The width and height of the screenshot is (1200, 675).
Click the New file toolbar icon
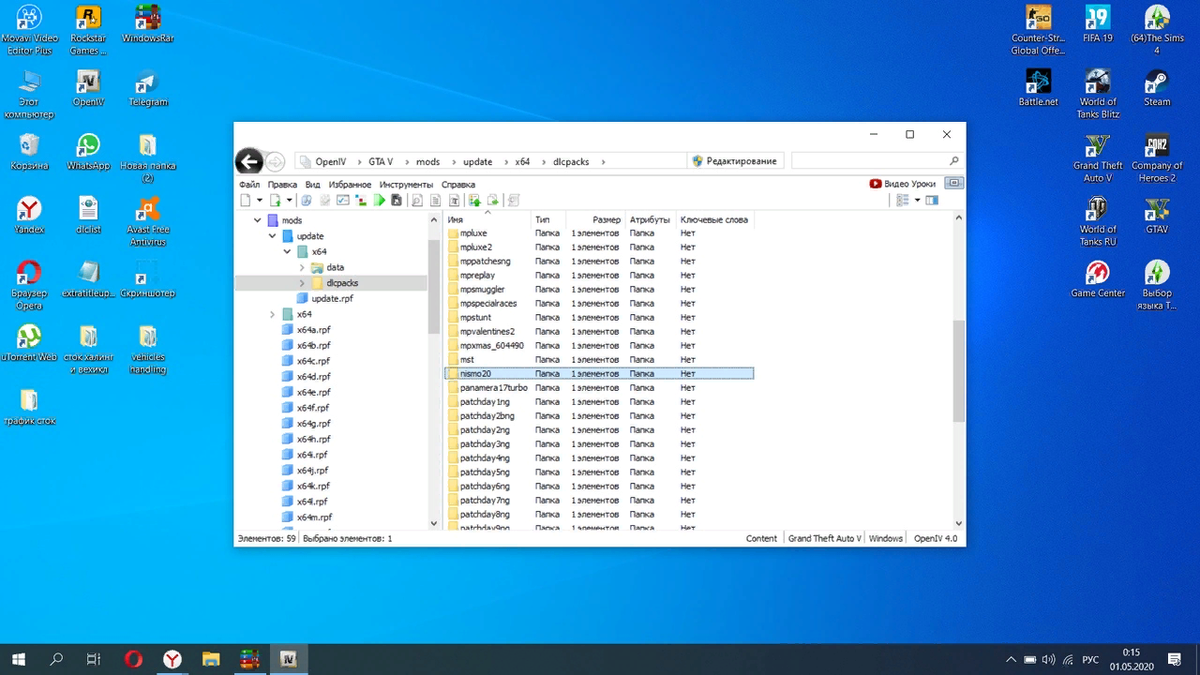[246, 200]
